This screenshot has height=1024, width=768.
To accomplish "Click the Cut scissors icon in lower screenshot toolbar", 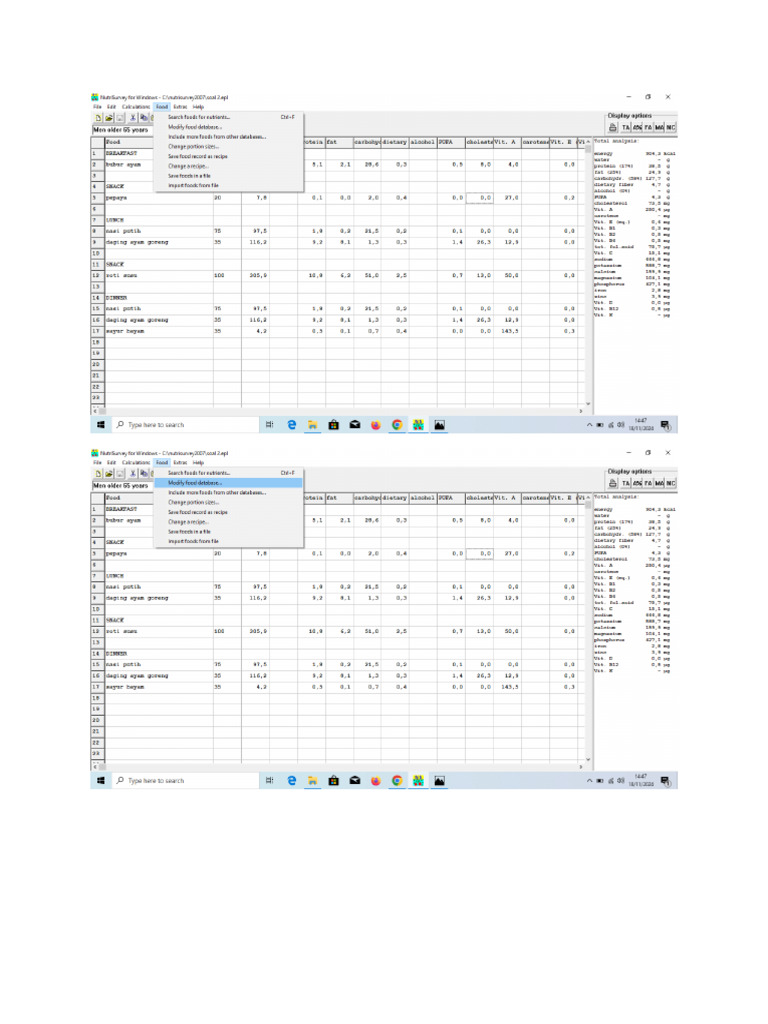I will [133, 474].
